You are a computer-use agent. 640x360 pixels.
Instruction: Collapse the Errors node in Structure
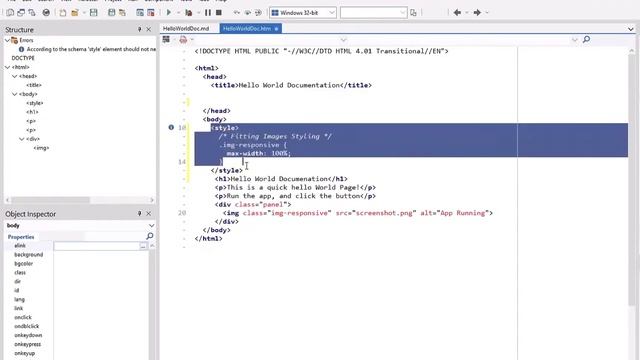coord(7,40)
